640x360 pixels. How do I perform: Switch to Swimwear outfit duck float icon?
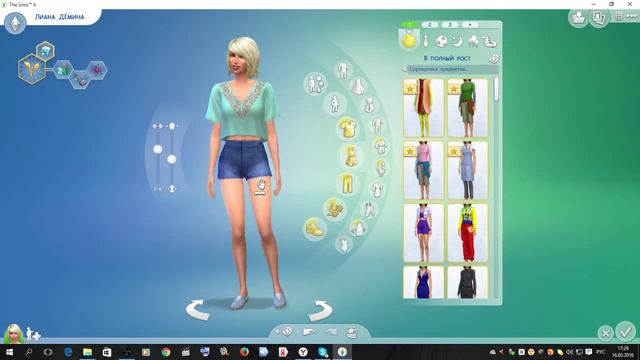490,41
